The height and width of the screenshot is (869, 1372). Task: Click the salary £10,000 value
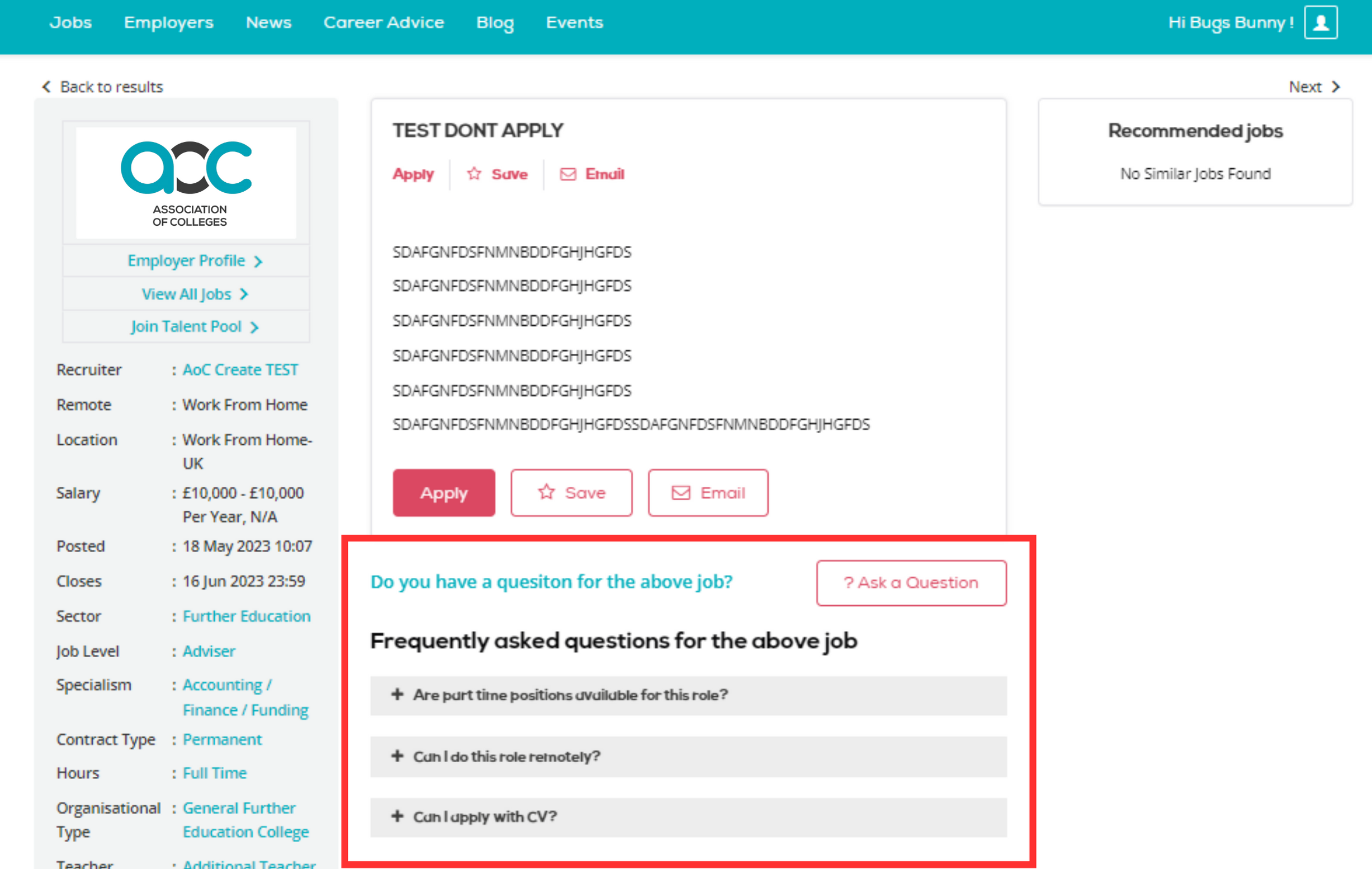pos(243,505)
